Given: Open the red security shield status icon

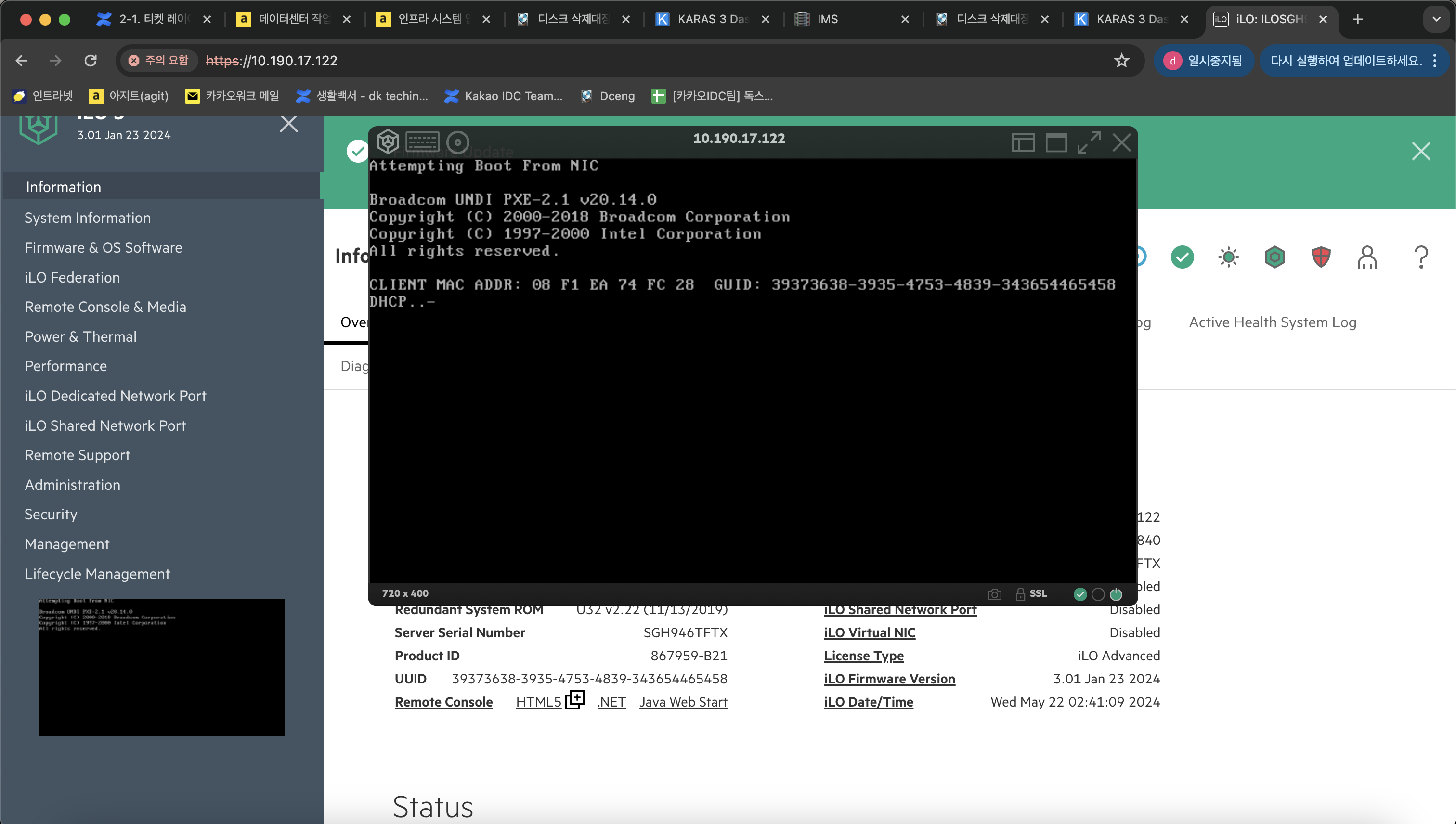Looking at the screenshot, I should coord(1321,257).
